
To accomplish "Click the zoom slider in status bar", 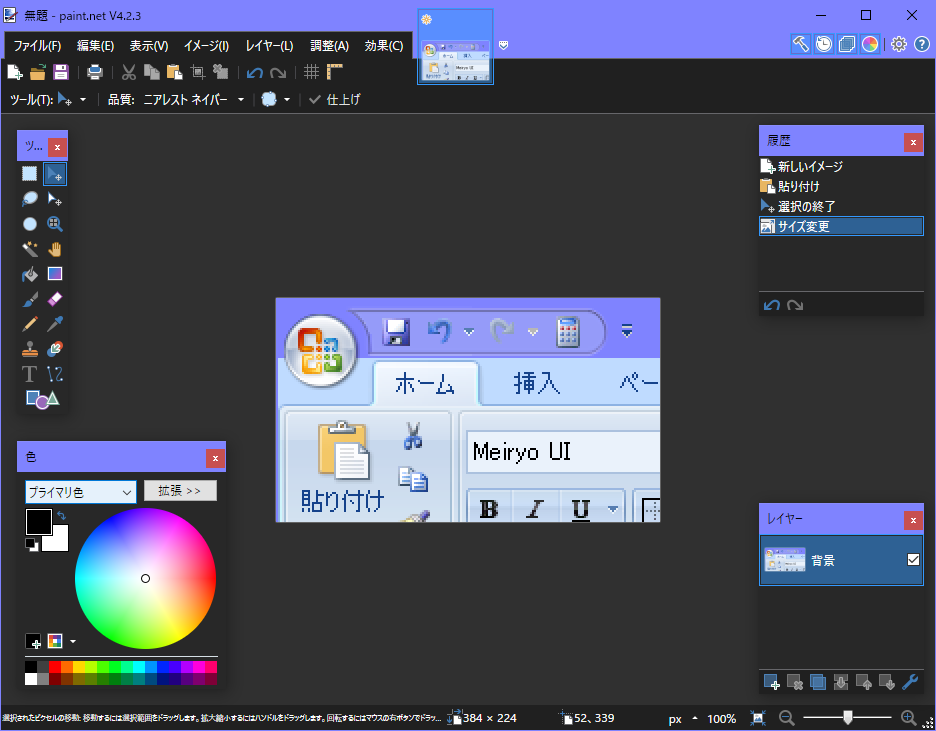I will coord(847,718).
